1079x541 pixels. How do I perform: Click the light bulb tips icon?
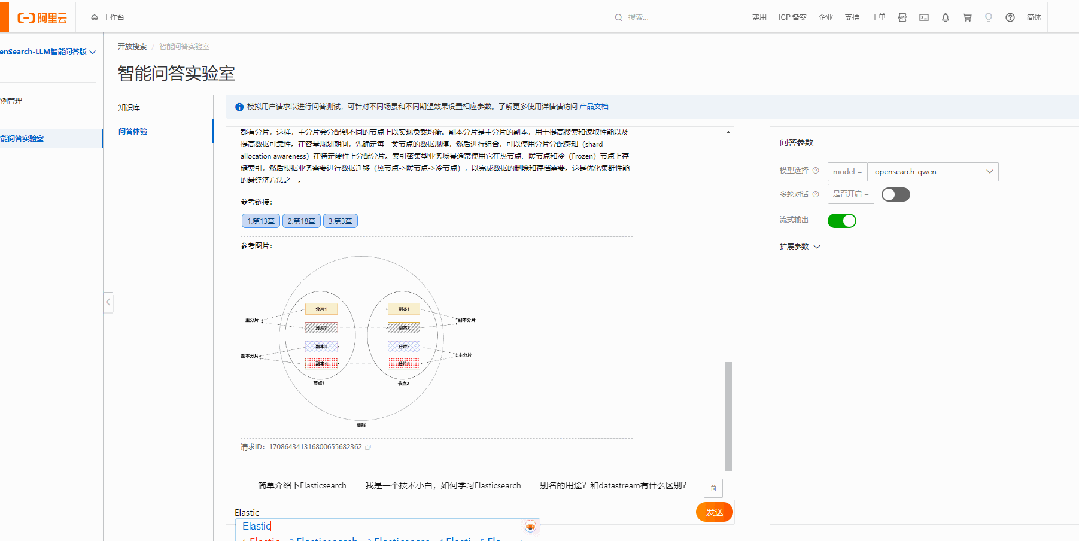[x=989, y=17]
